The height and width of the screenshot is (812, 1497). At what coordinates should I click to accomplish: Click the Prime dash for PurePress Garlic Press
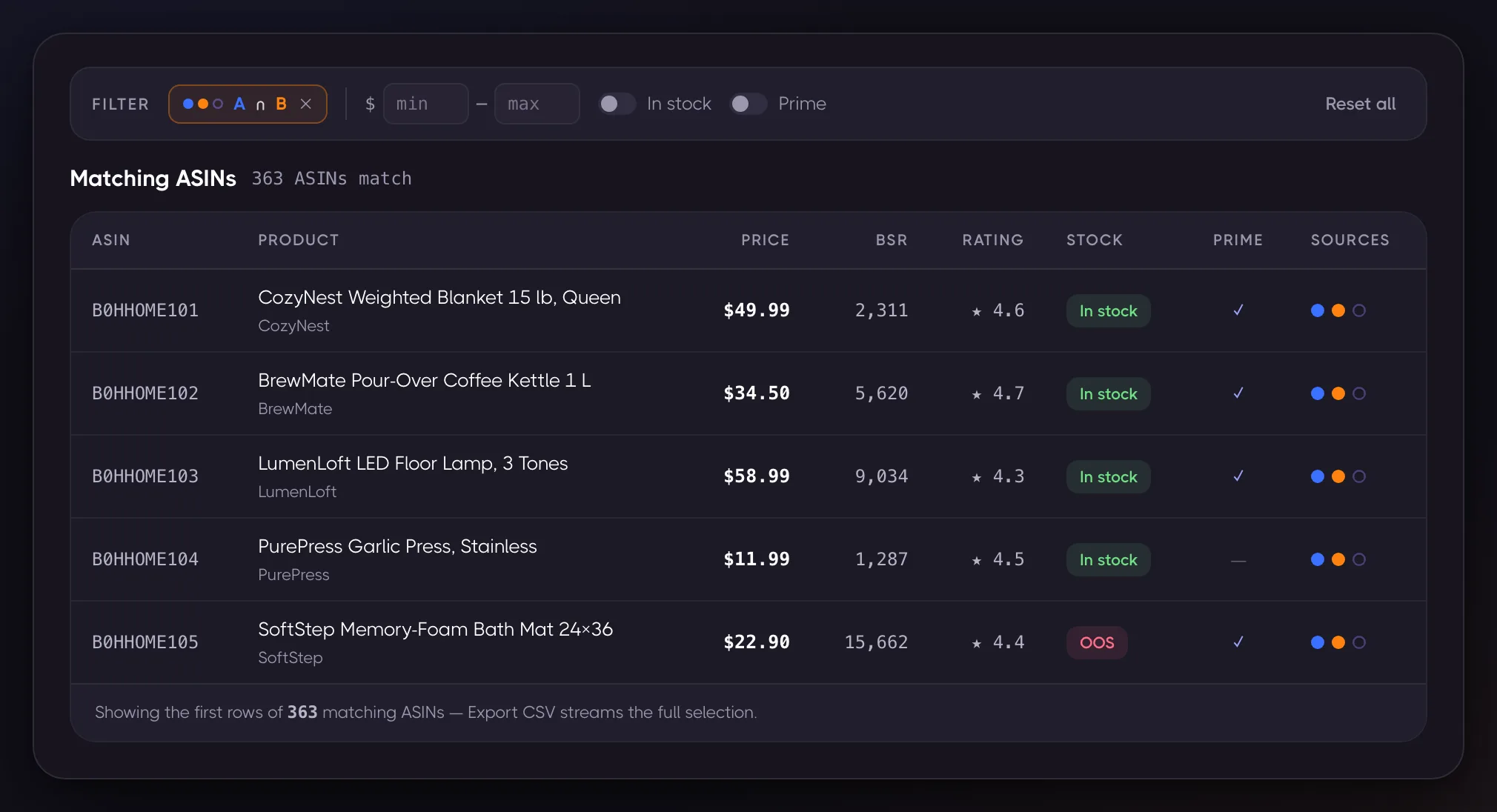click(1238, 561)
